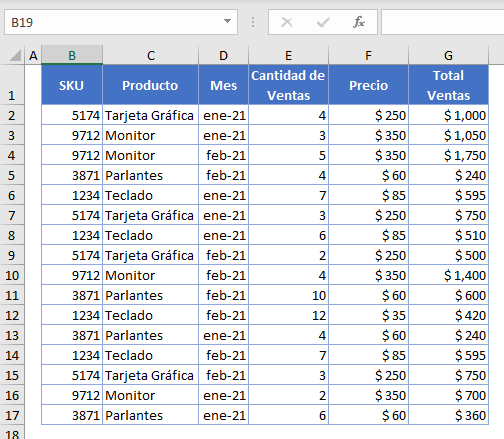
Task: Click SKU cell 5174 in row 2
Action: (72, 115)
